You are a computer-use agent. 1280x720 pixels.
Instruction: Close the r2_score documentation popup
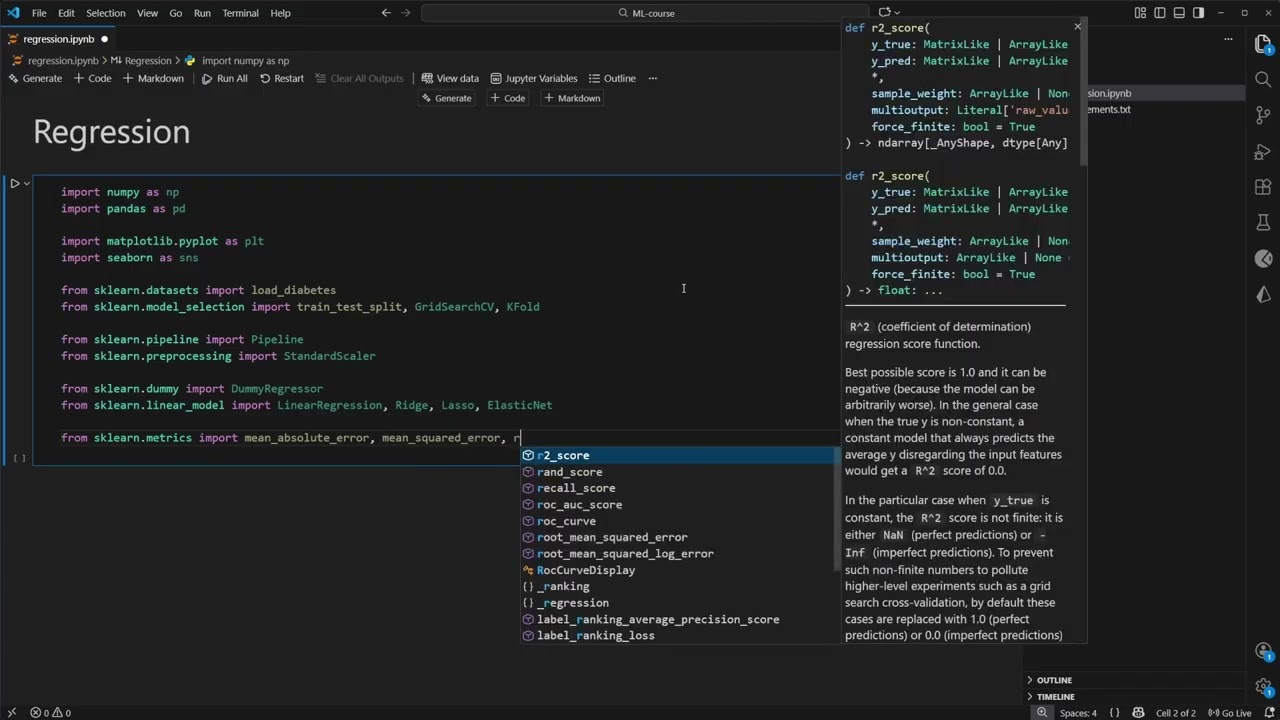1077,27
